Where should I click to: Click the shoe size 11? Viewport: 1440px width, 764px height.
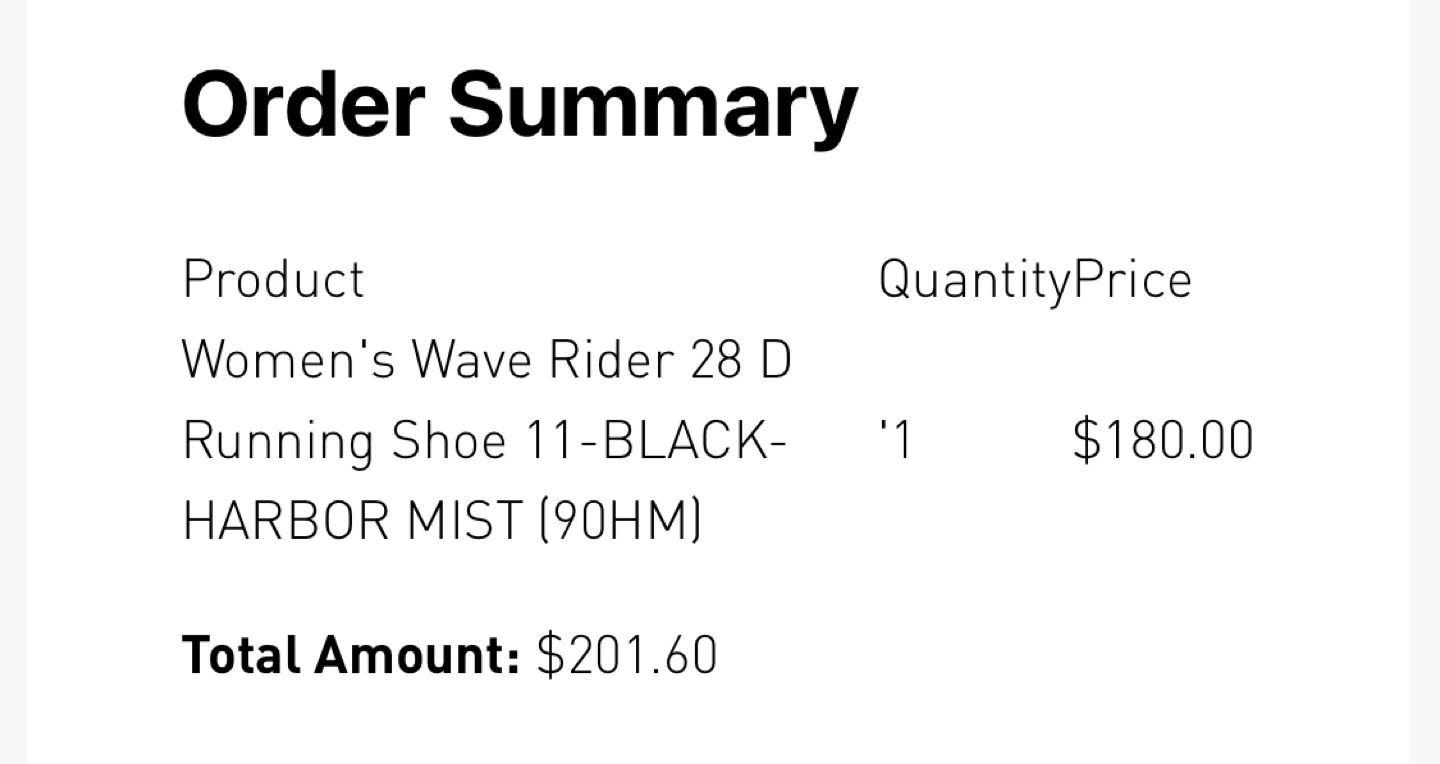click(549, 441)
